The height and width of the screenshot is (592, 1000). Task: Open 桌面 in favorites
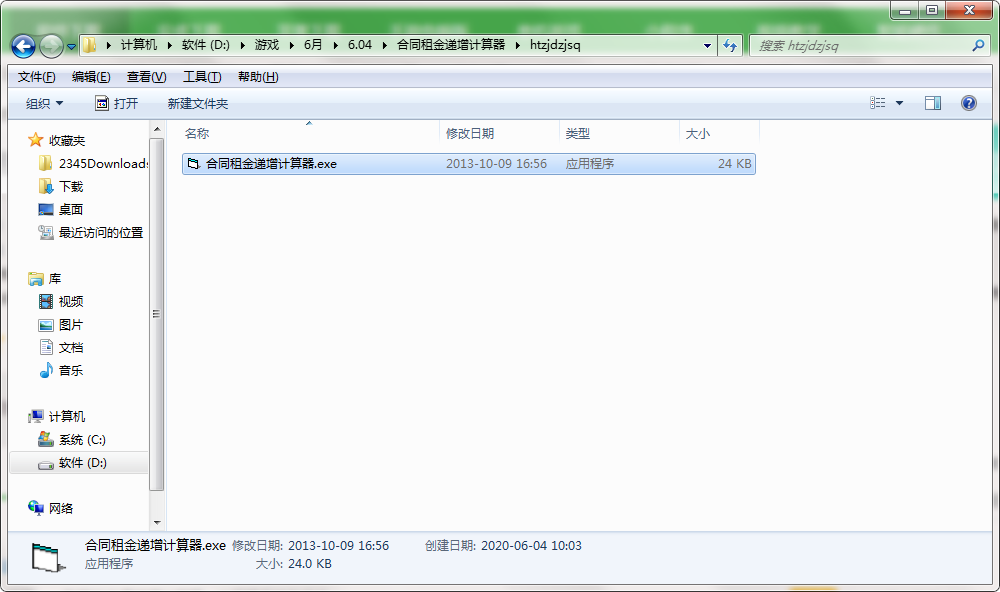point(61,209)
